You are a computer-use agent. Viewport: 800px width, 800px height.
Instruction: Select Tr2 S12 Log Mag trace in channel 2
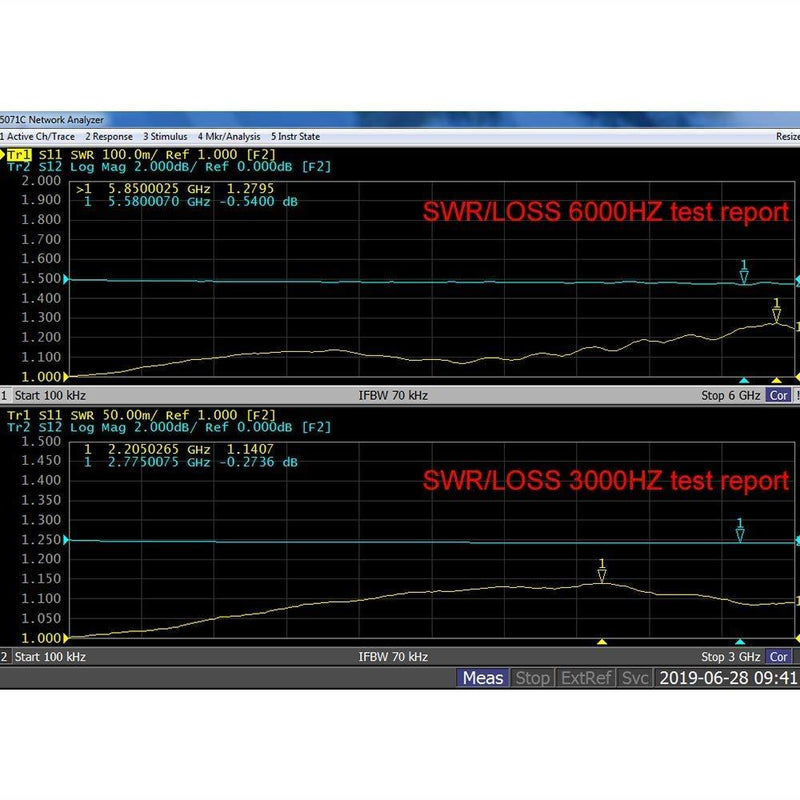point(169,427)
